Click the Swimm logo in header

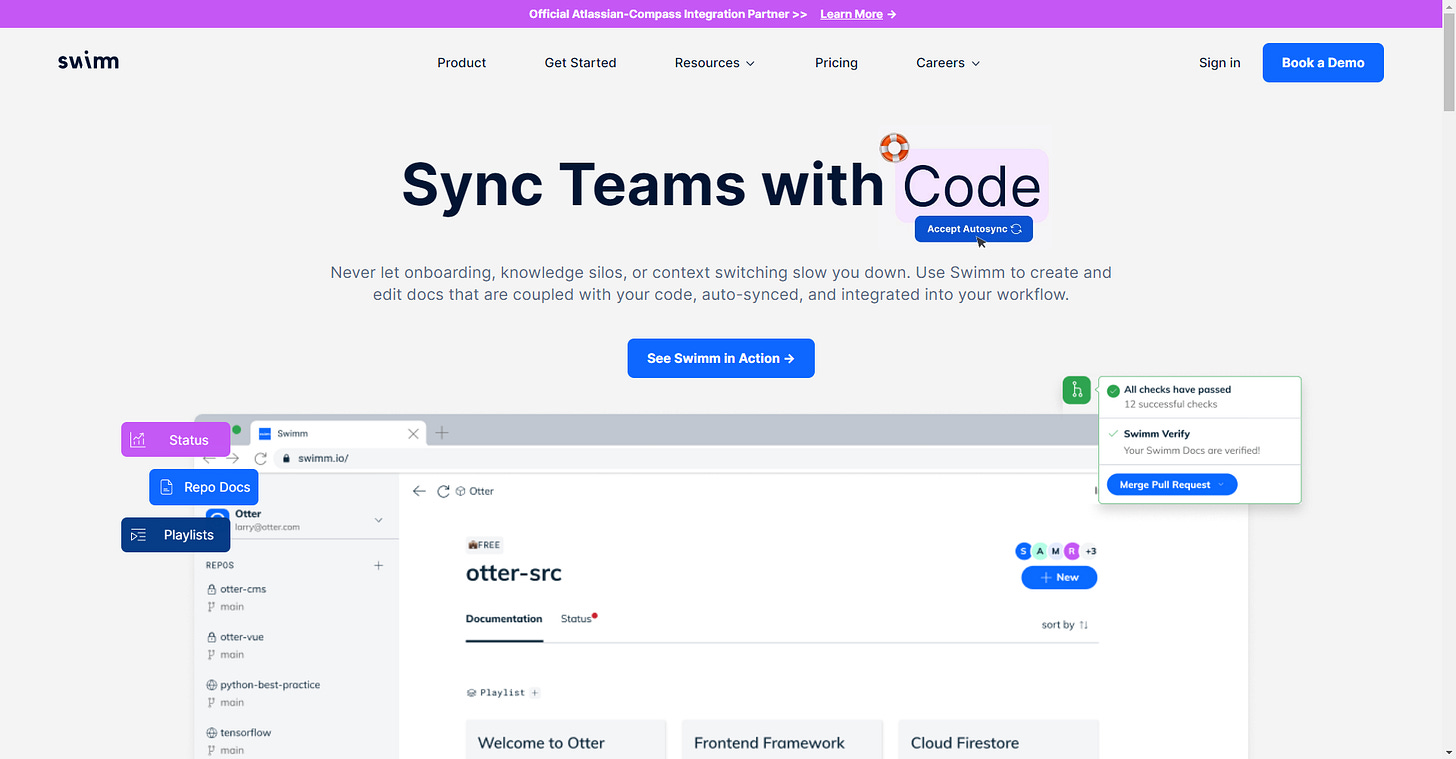[88, 62]
